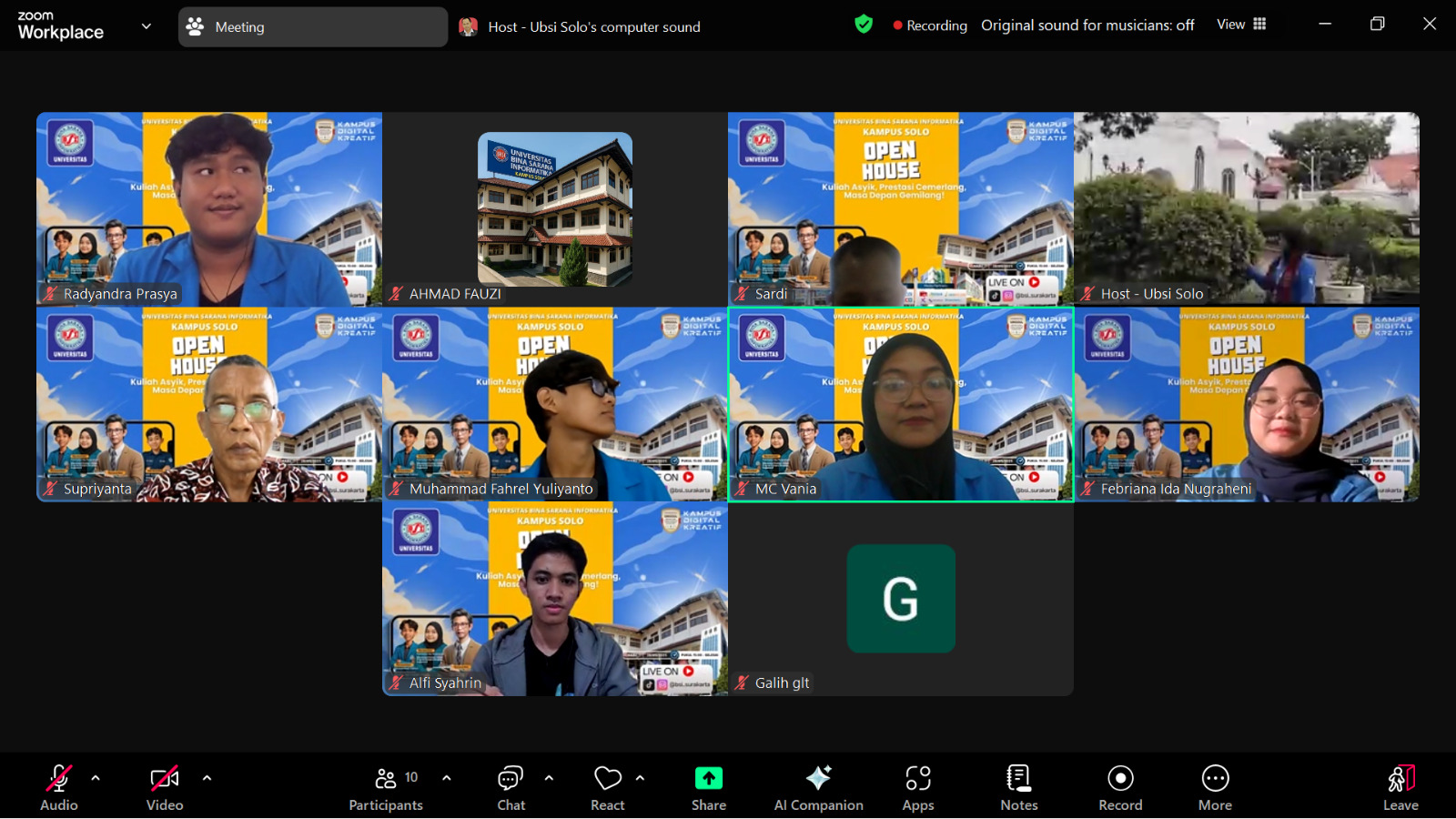The image size is (1456, 819).
Task: Unmute microphone with the Audio button
Action: pos(59,788)
